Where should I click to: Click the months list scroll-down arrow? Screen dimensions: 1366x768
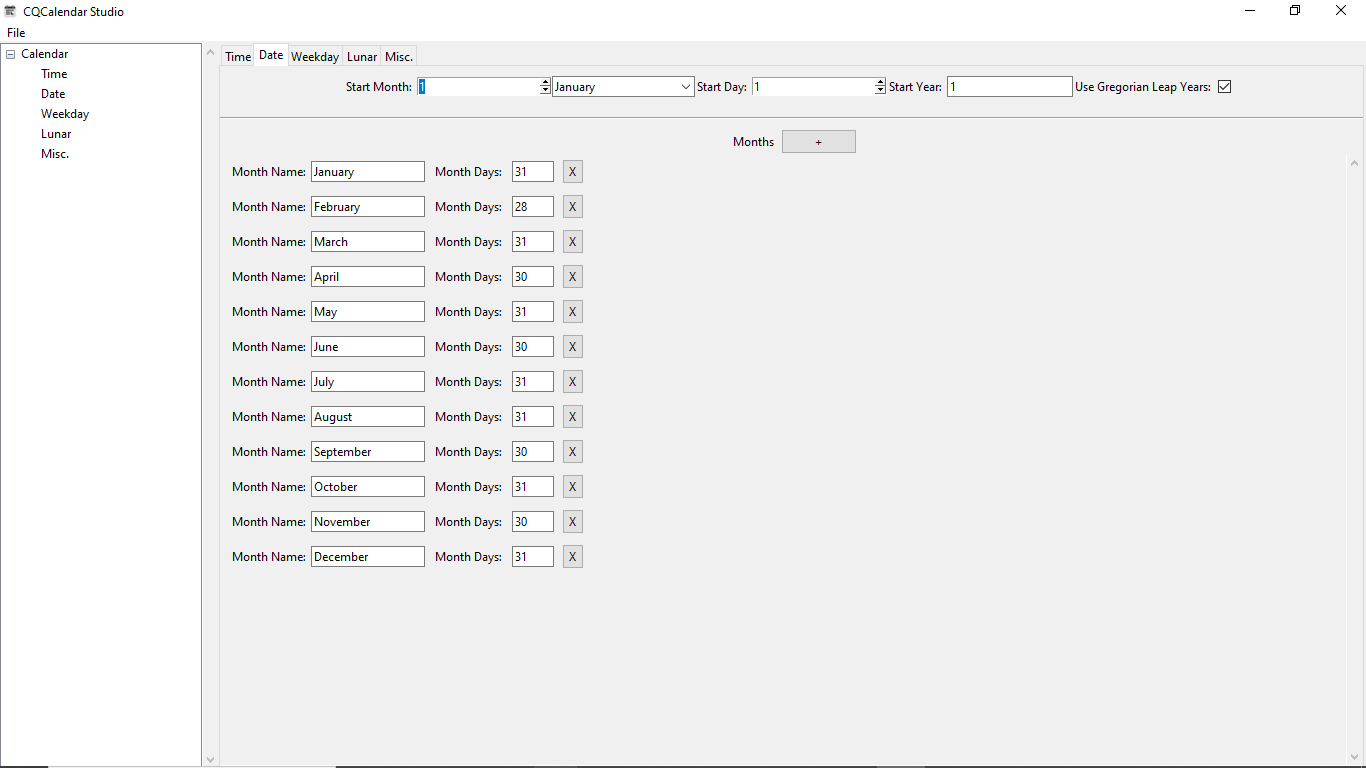coord(1355,757)
